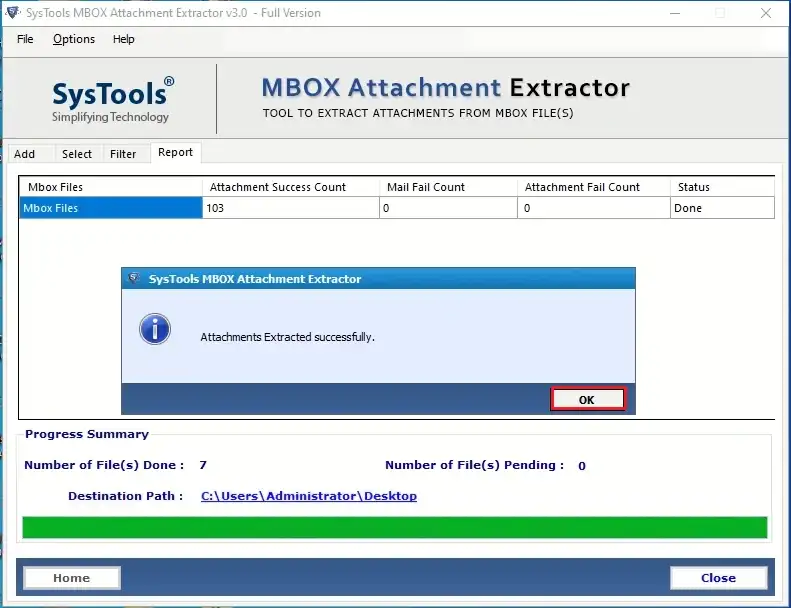Click the green extraction progress bar

pos(394,528)
